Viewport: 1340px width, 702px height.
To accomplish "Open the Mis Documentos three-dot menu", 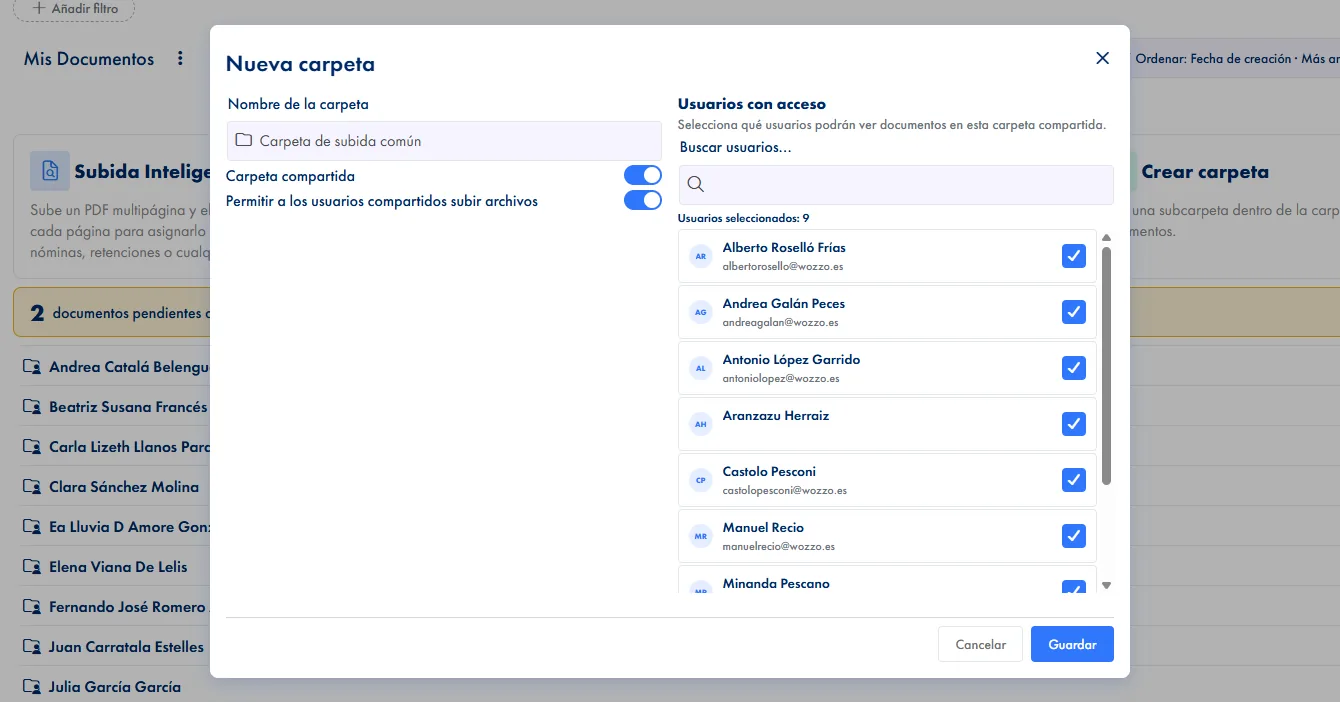I will click(180, 59).
